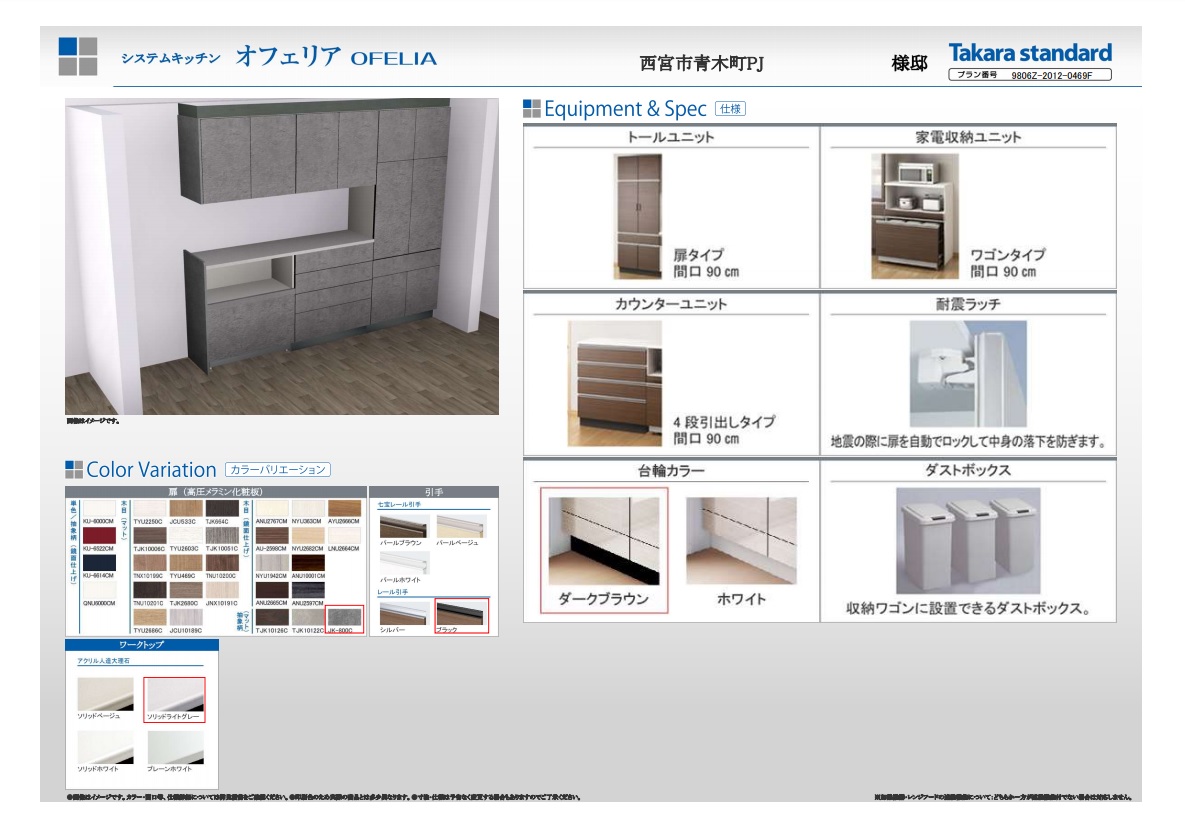
Task: Click the plan number 9806Z-2012-0469F box
Action: coord(1030,75)
